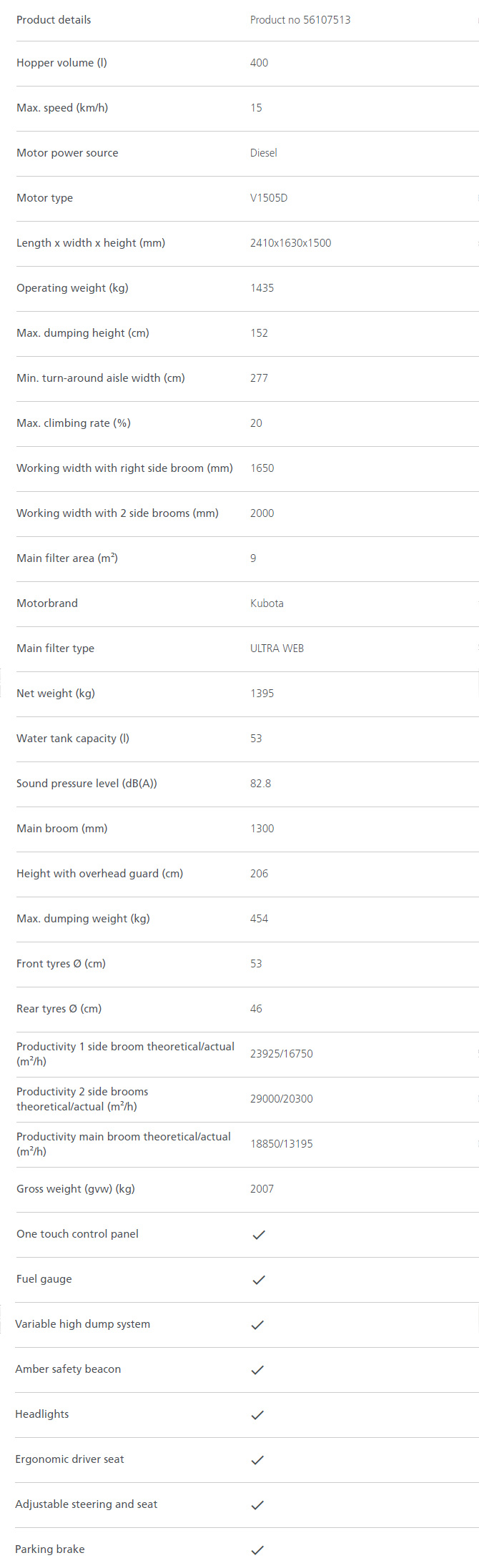
Task: Click the Adjustable steering and seat checkmark
Action: (257, 1505)
